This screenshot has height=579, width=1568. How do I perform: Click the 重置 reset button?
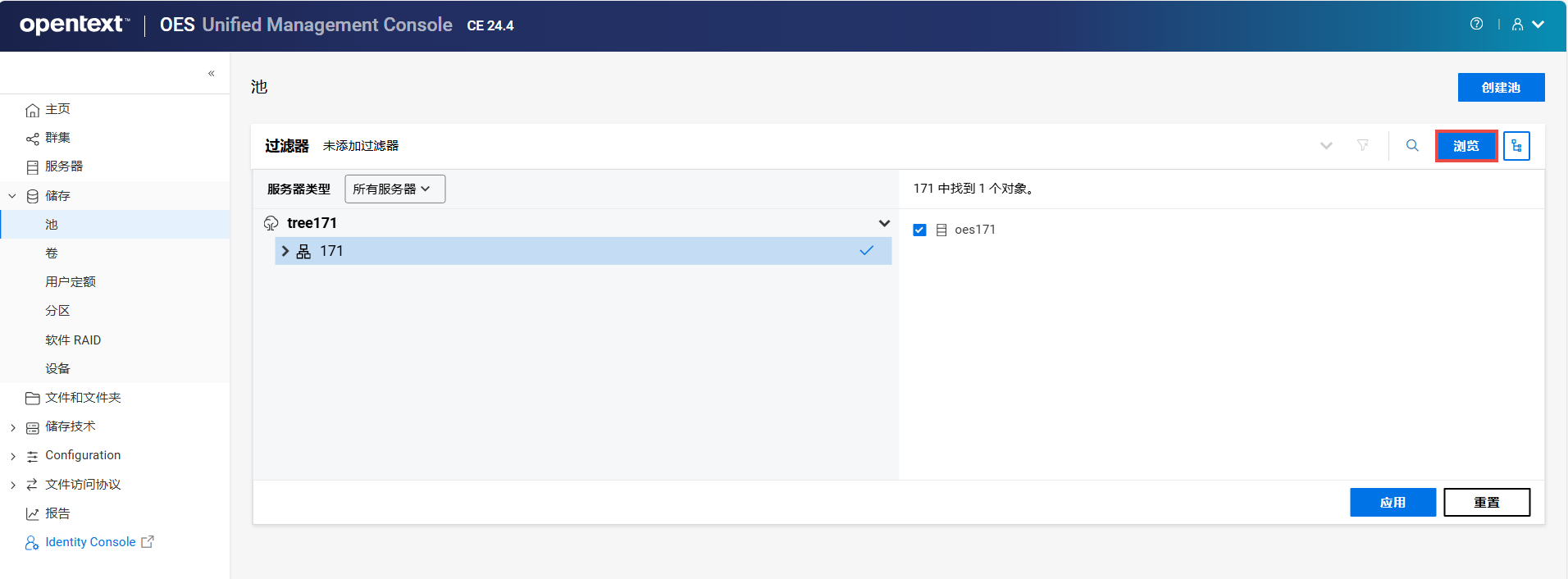1486,503
